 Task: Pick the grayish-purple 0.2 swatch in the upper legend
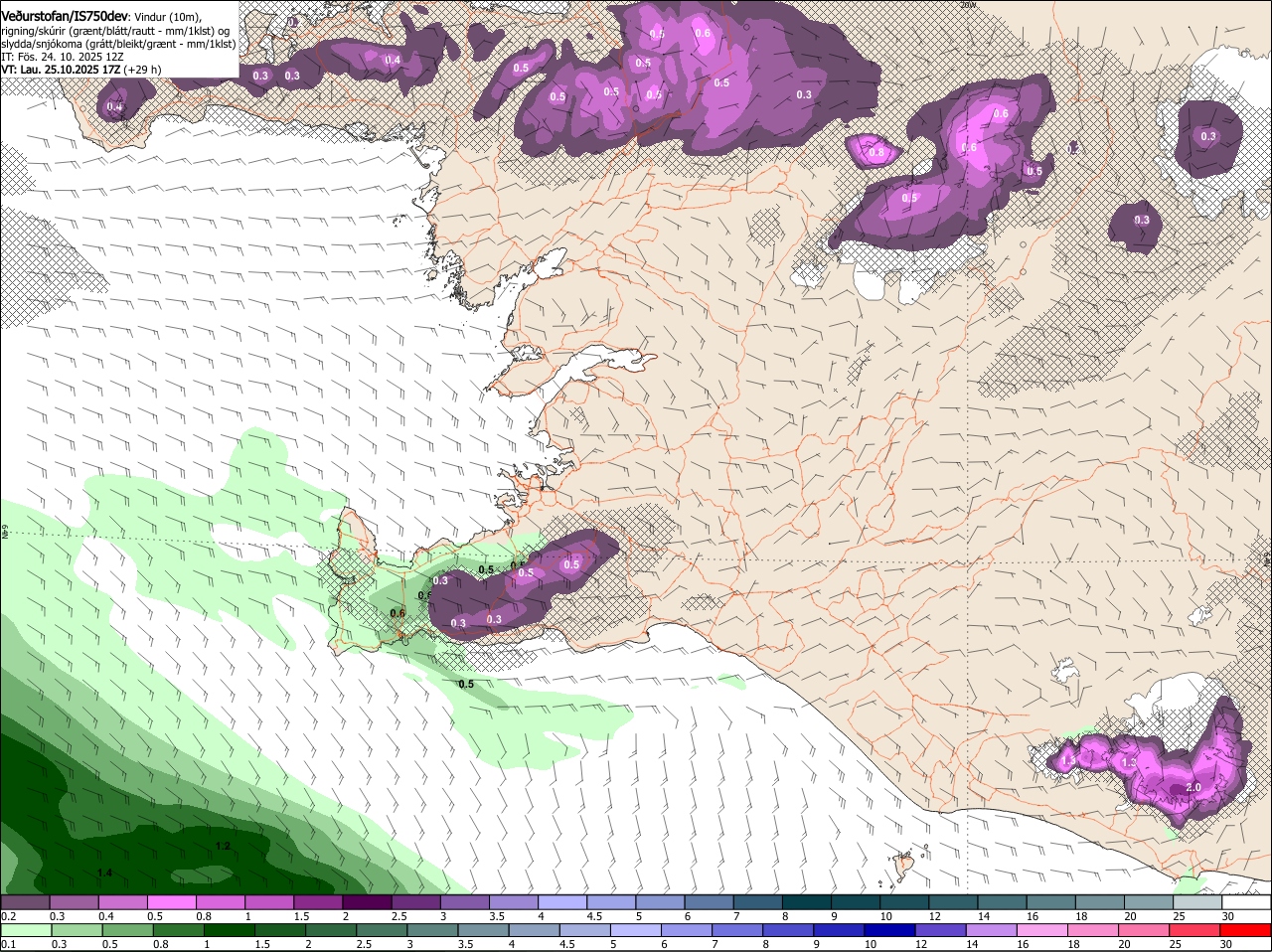25,902
